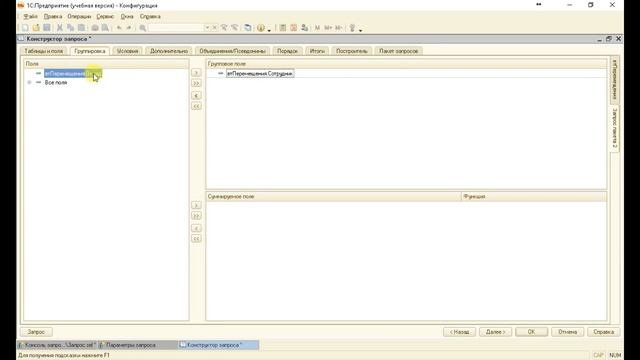The height and width of the screenshot is (360, 640).
Task: Add all to group fields with >> button
Action: (196, 83)
